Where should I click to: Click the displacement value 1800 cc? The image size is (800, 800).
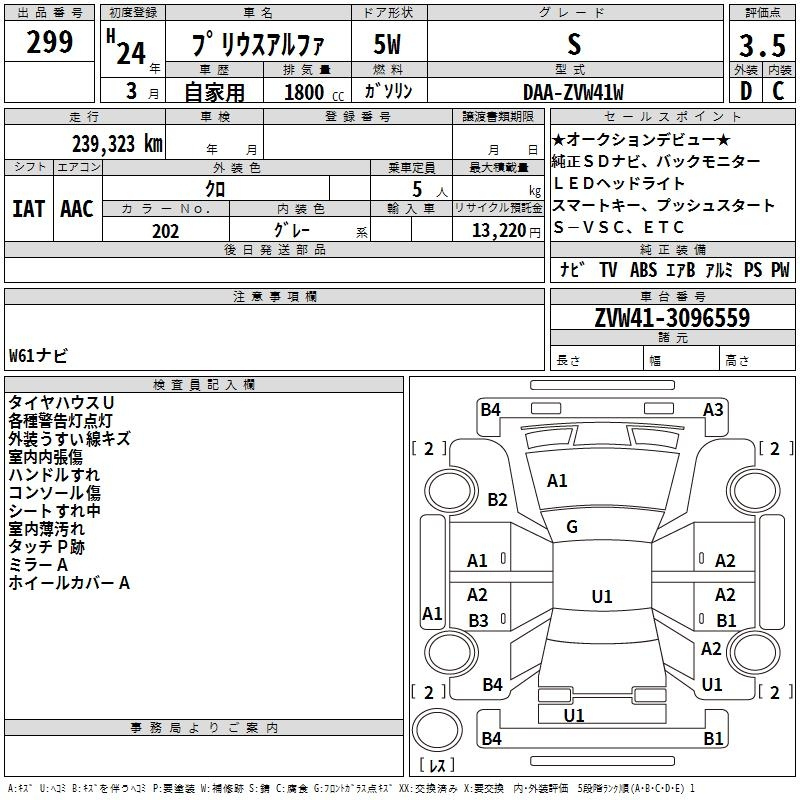[x=314, y=93]
